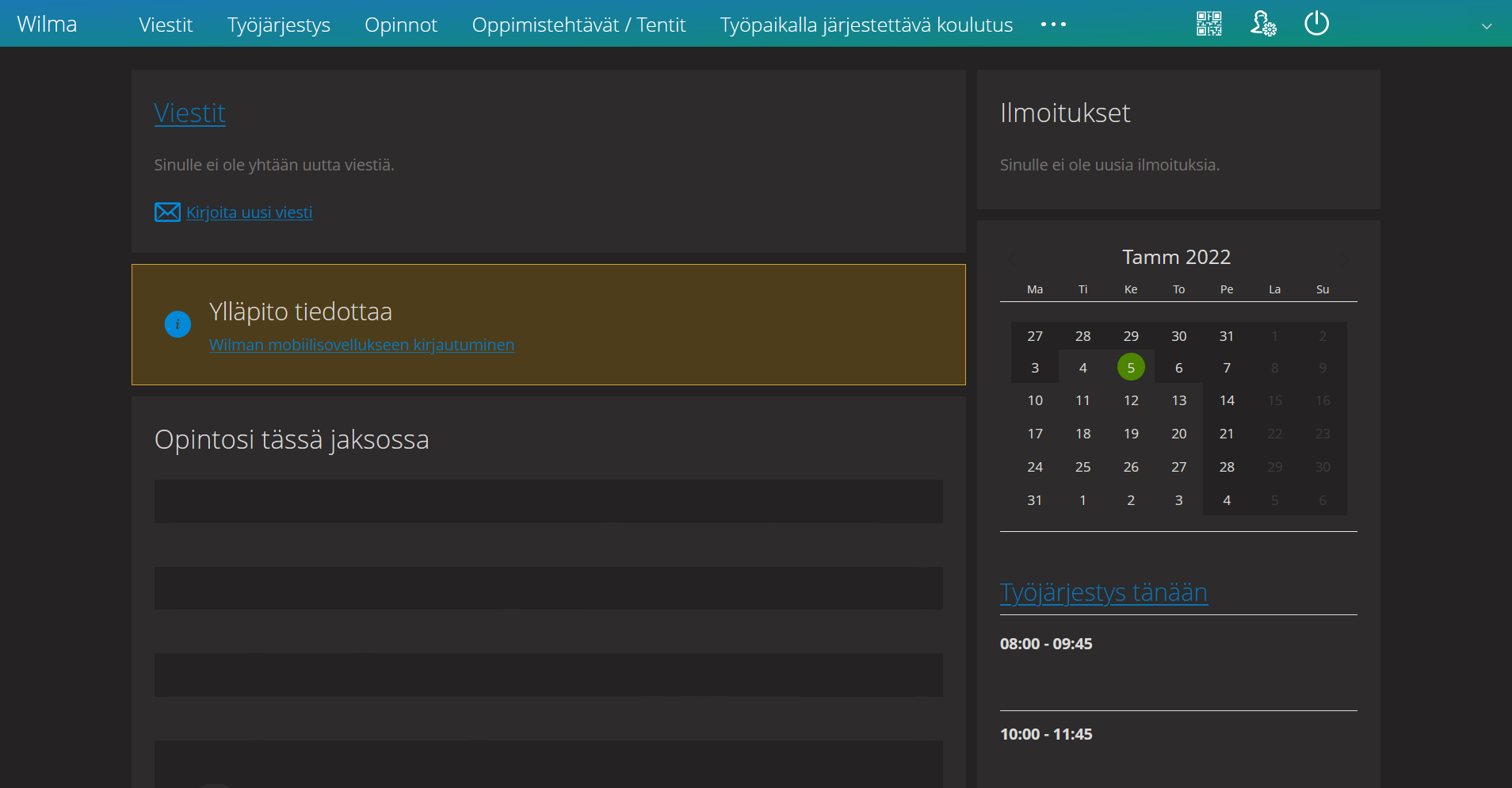Open the Työjärjestys tänään link
The image size is (1512, 788).
tap(1104, 592)
